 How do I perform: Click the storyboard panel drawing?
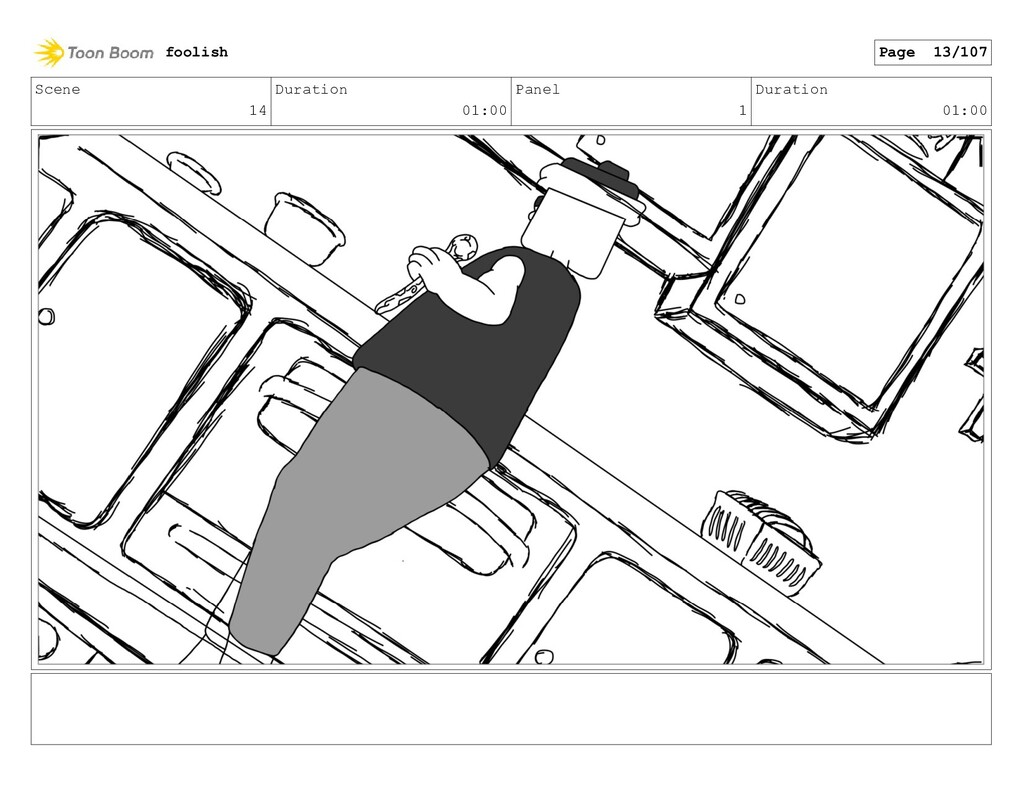pyautogui.click(x=511, y=400)
